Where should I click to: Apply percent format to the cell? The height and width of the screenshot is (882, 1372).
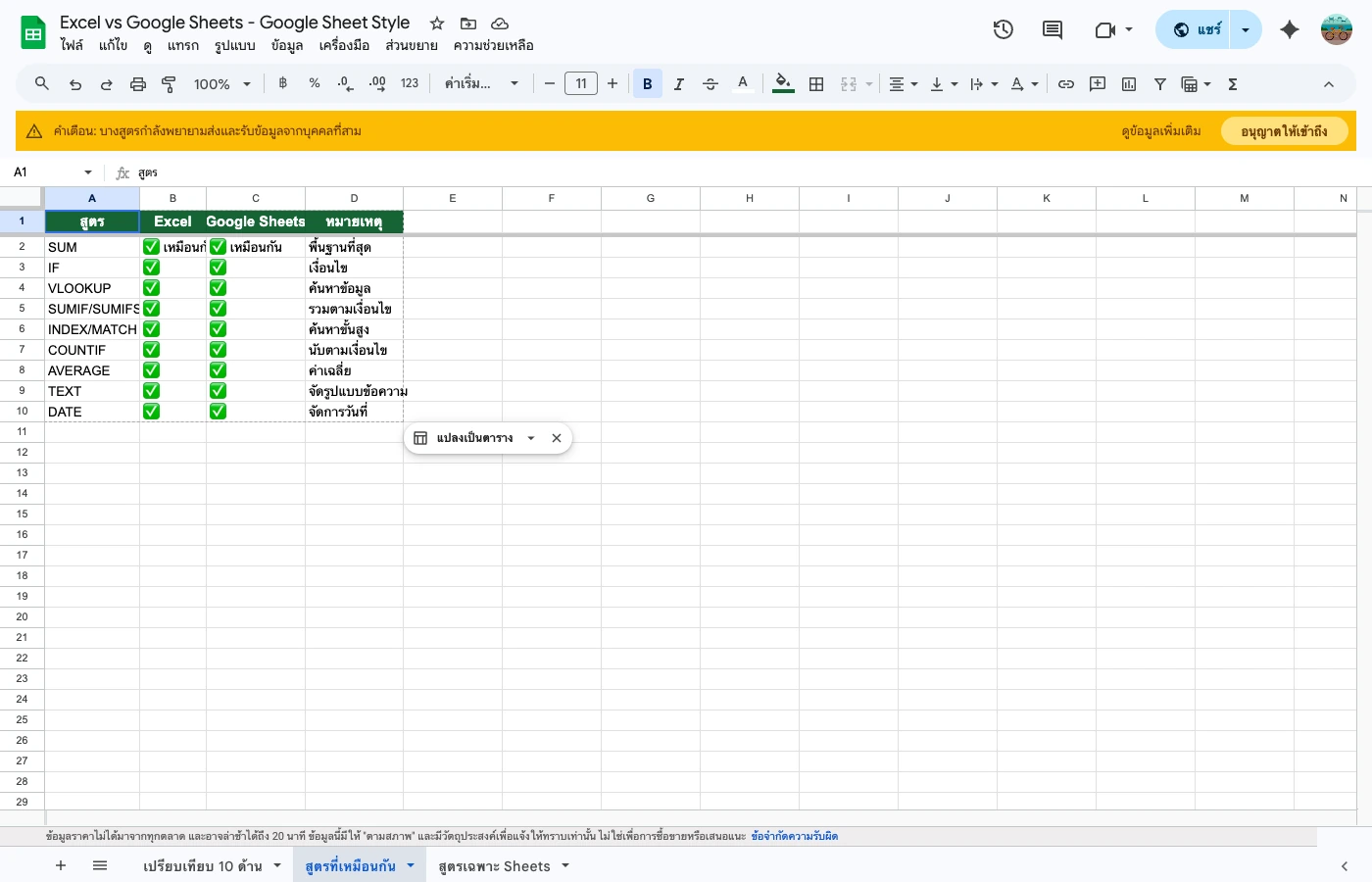(315, 84)
